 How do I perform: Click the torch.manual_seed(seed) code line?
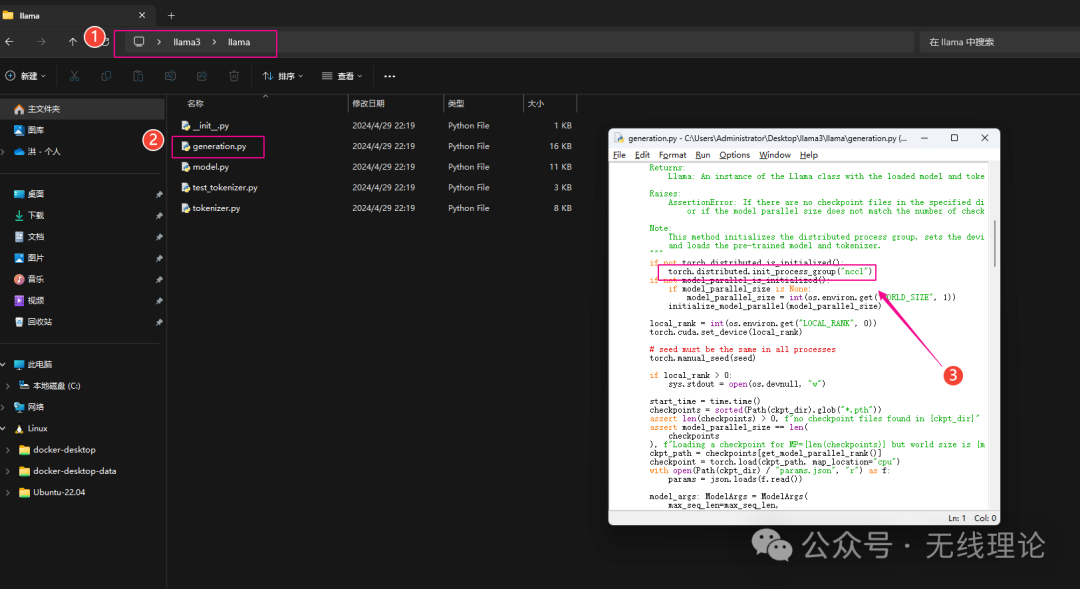point(703,358)
